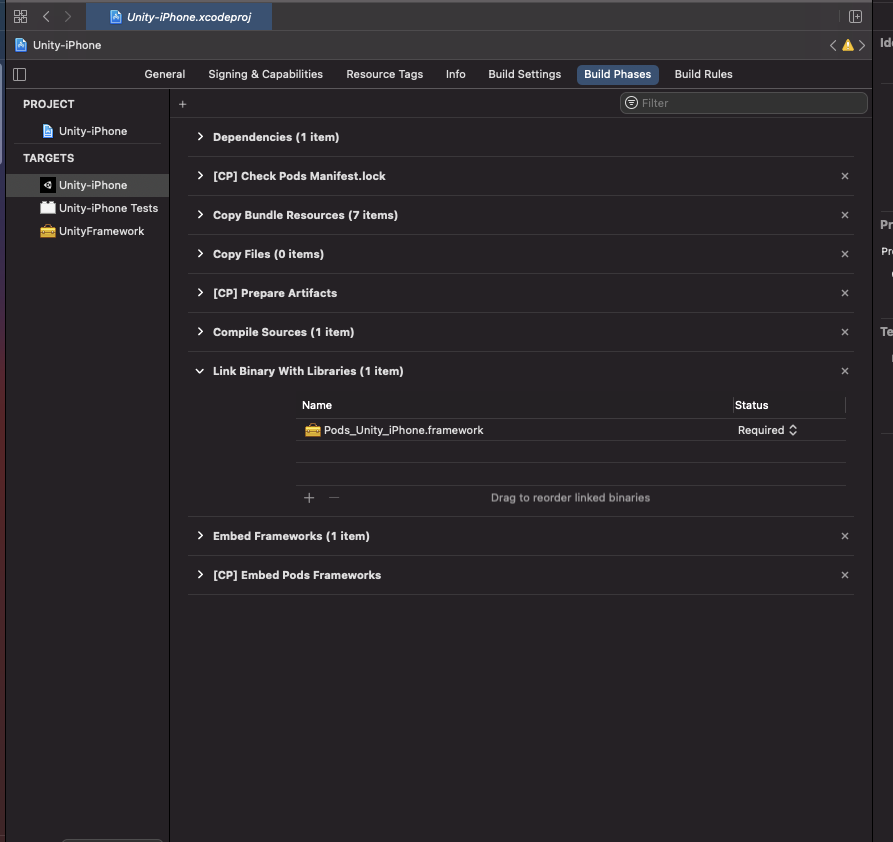Delete [CP] Check Pods Manifest.lock phase
The width and height of the screenshot is (893, 842).
pyautogui.click(x=845, y=176)
